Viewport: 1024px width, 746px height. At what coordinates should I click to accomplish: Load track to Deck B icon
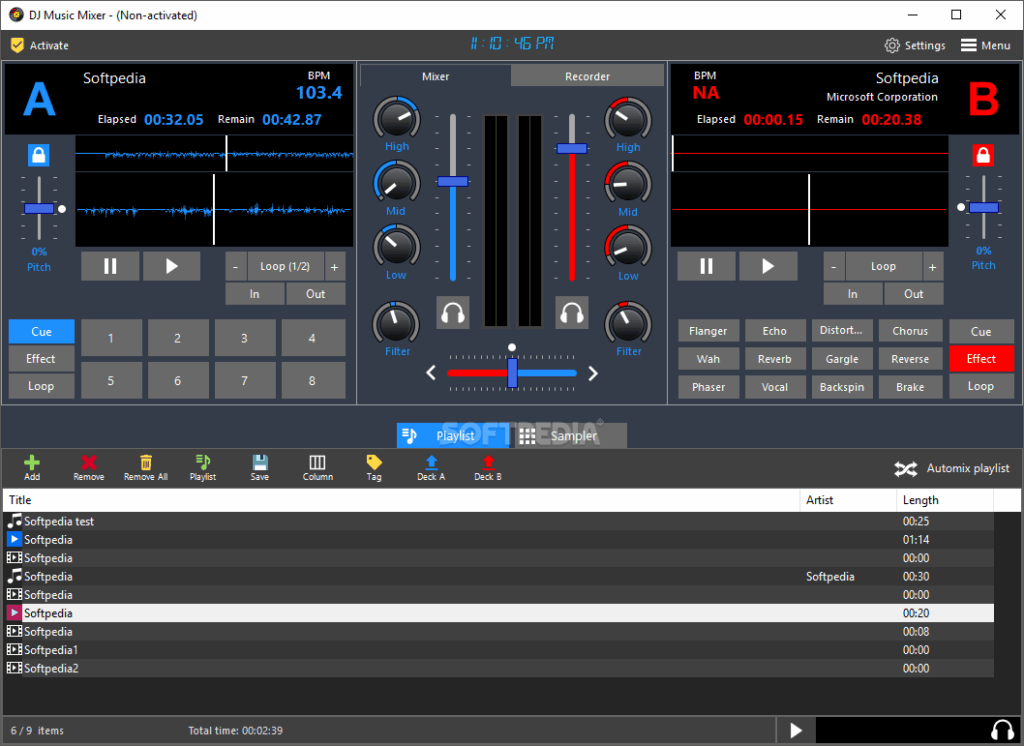pyautogui.click(x=488, y=463)
